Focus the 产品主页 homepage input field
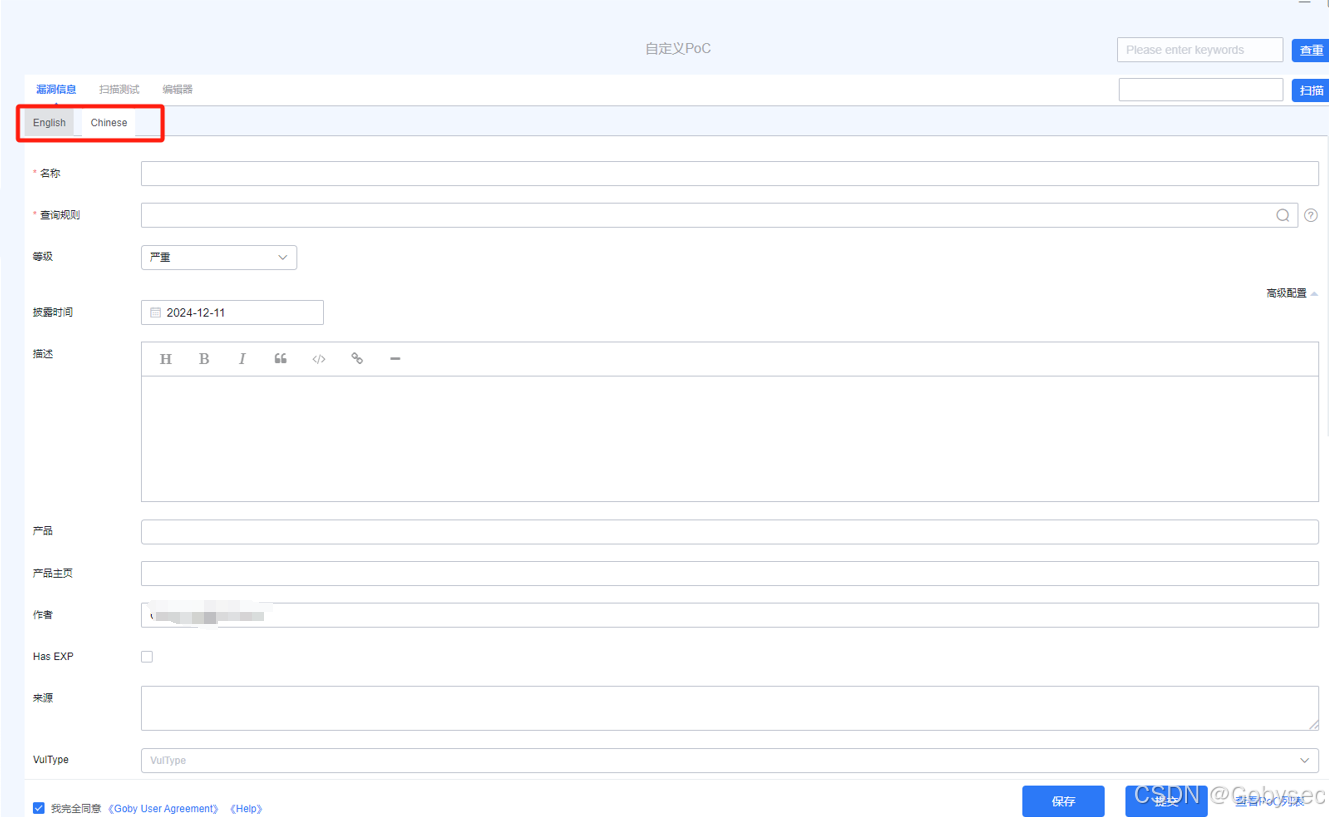This screenshot has height=817, width=1329. point(730,573)
